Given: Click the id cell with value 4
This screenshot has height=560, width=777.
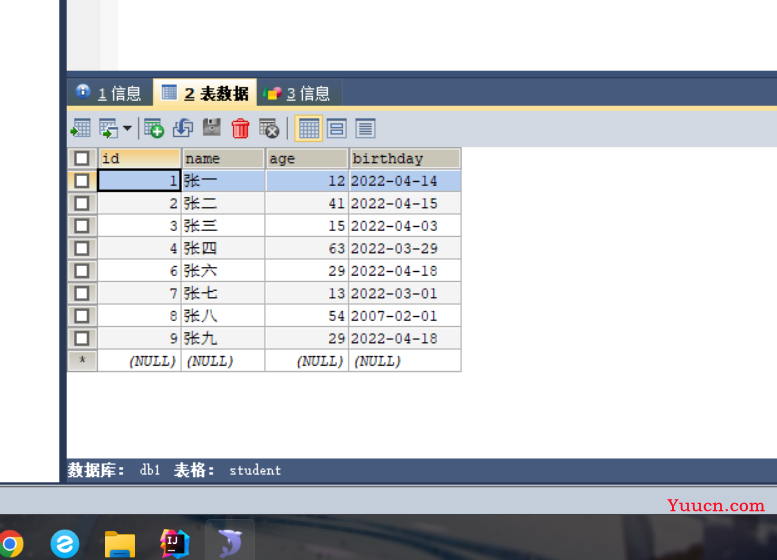Looking at the screenshot, I should point(139,248).
